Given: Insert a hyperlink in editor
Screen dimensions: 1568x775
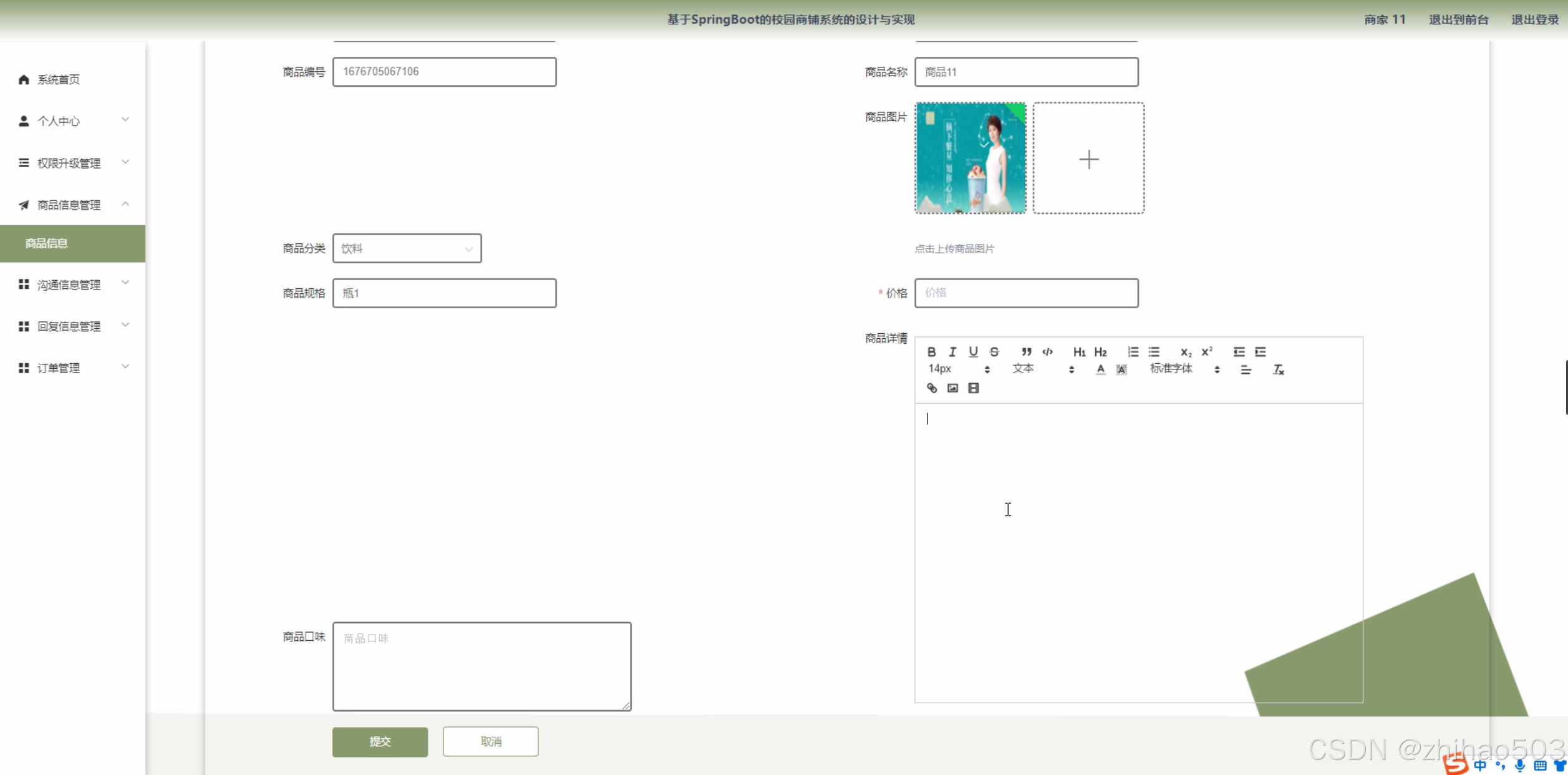Looking at the screenshot, I should [x=932, y=388].
